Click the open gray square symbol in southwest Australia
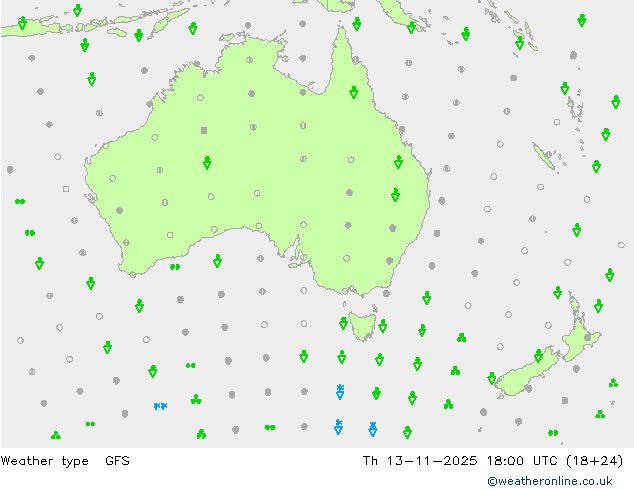 tap(170, 235)
